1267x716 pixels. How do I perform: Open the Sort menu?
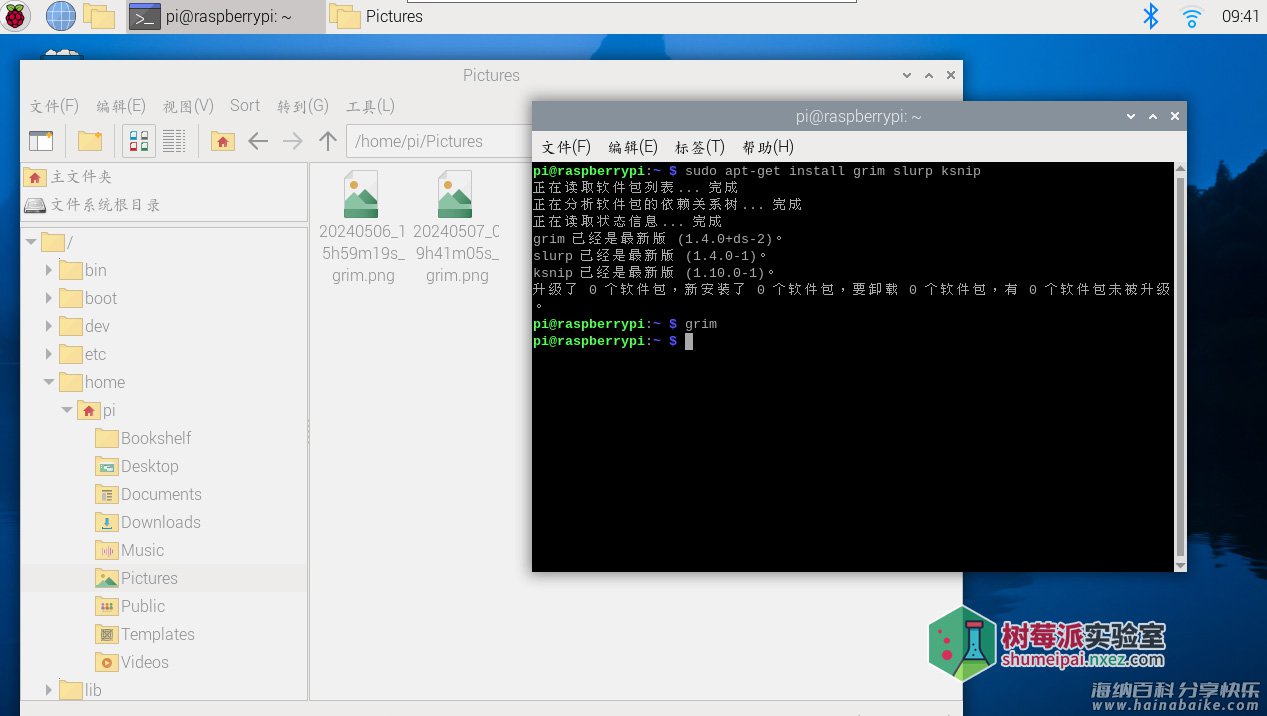click(x=245, y=105)
